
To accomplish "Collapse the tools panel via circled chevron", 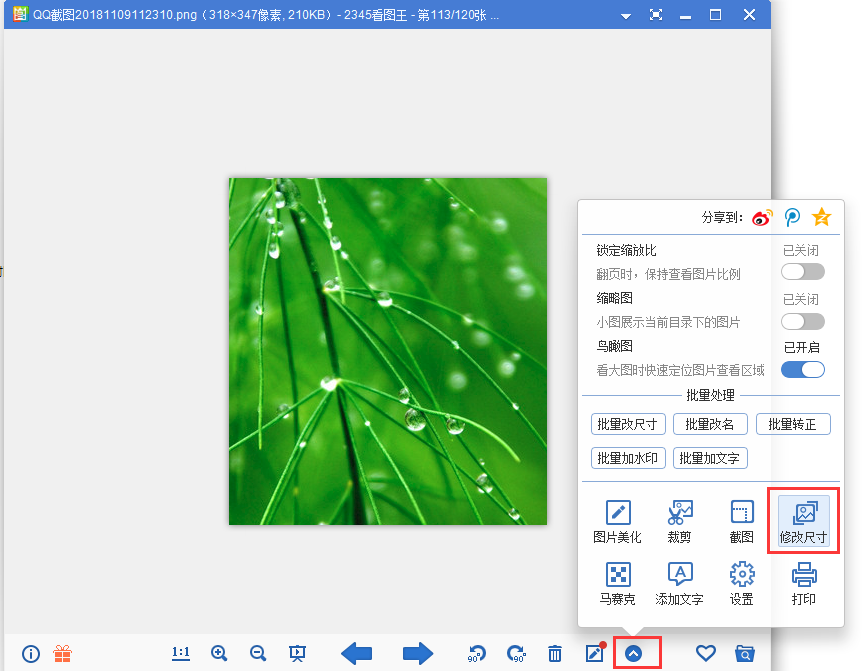I will (x=635, y=653).
